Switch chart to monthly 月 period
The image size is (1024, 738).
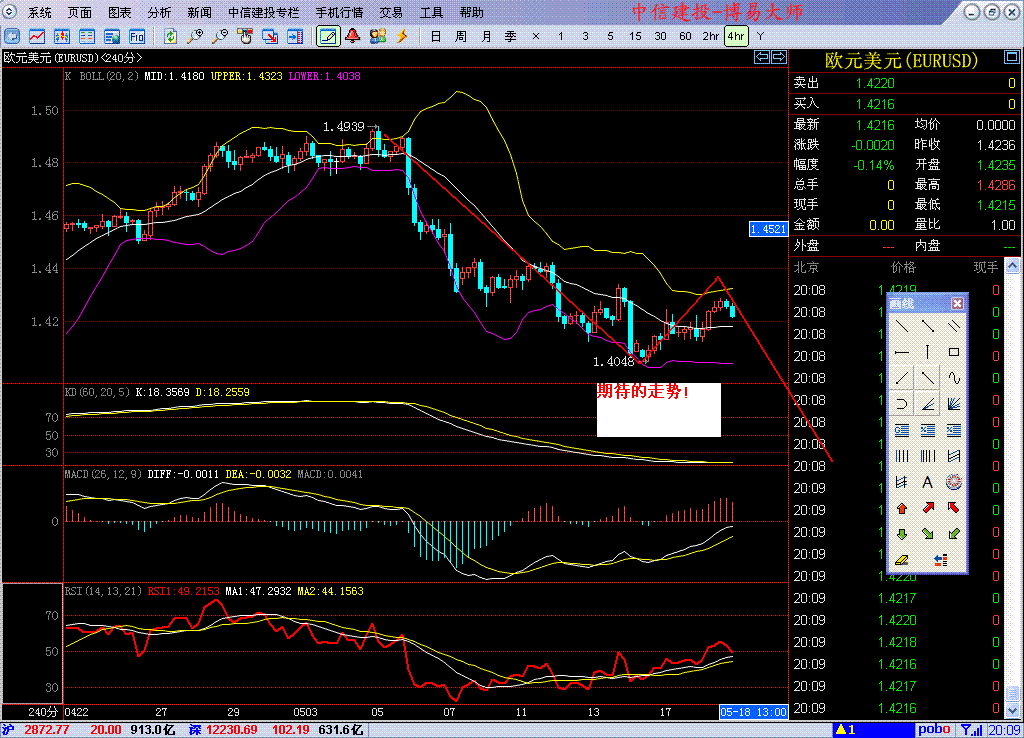click(x=486, y=37)
